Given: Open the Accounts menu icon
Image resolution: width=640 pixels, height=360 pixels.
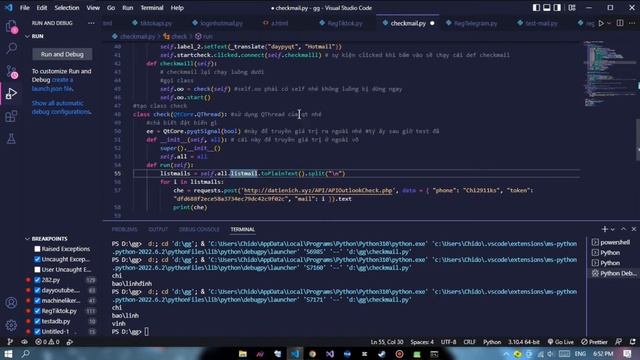Looking at the screenshot, I should [11, 302].
